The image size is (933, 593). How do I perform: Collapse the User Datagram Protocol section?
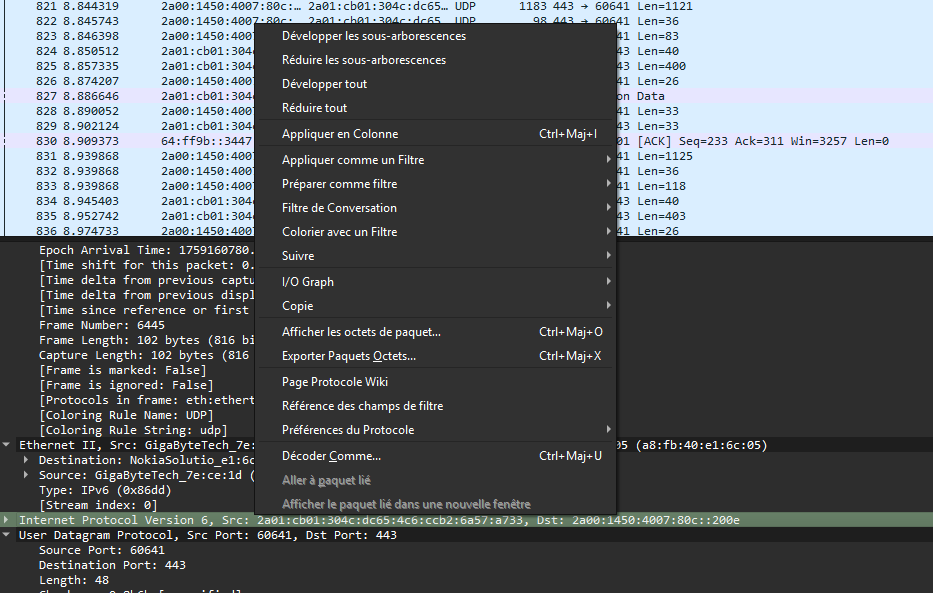(x=8, y=535)
